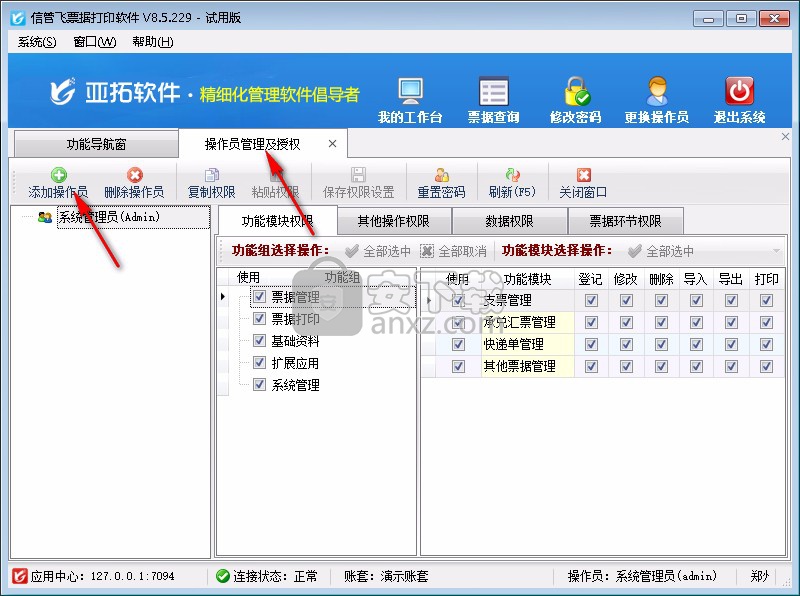Click the 关闭窗口 red X icon
Image resolution: width=800 pixels, height=596 pixels.
[x=584, y=175]
